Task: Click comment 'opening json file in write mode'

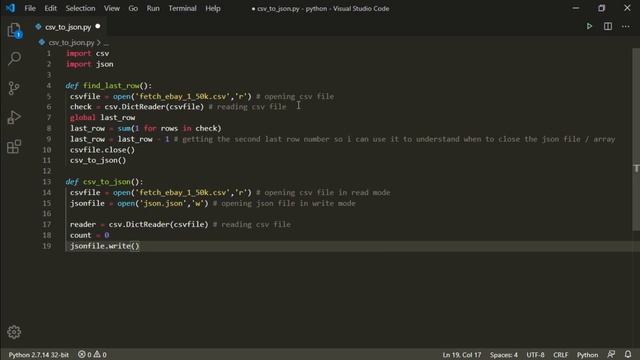Action: [x=288, y=203]
